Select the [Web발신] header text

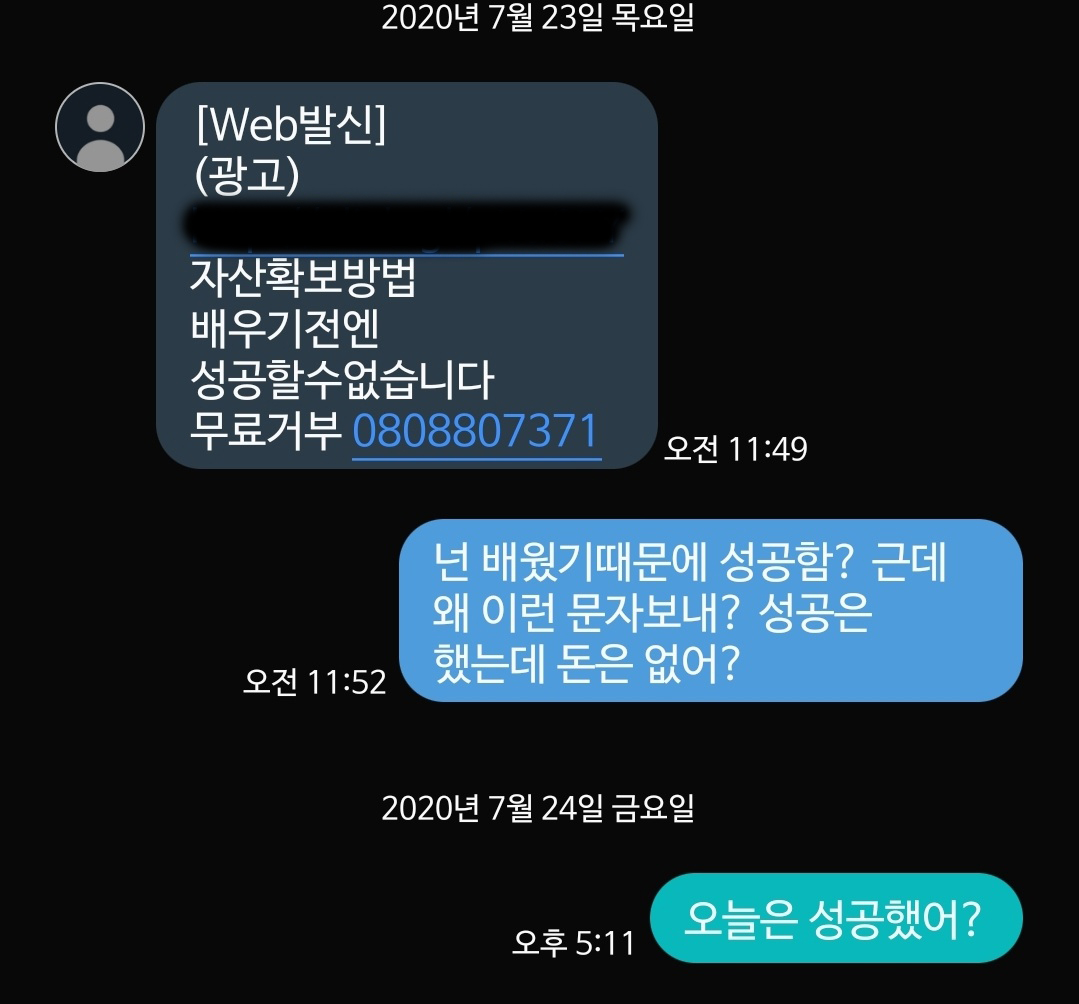tap(291, 125)
